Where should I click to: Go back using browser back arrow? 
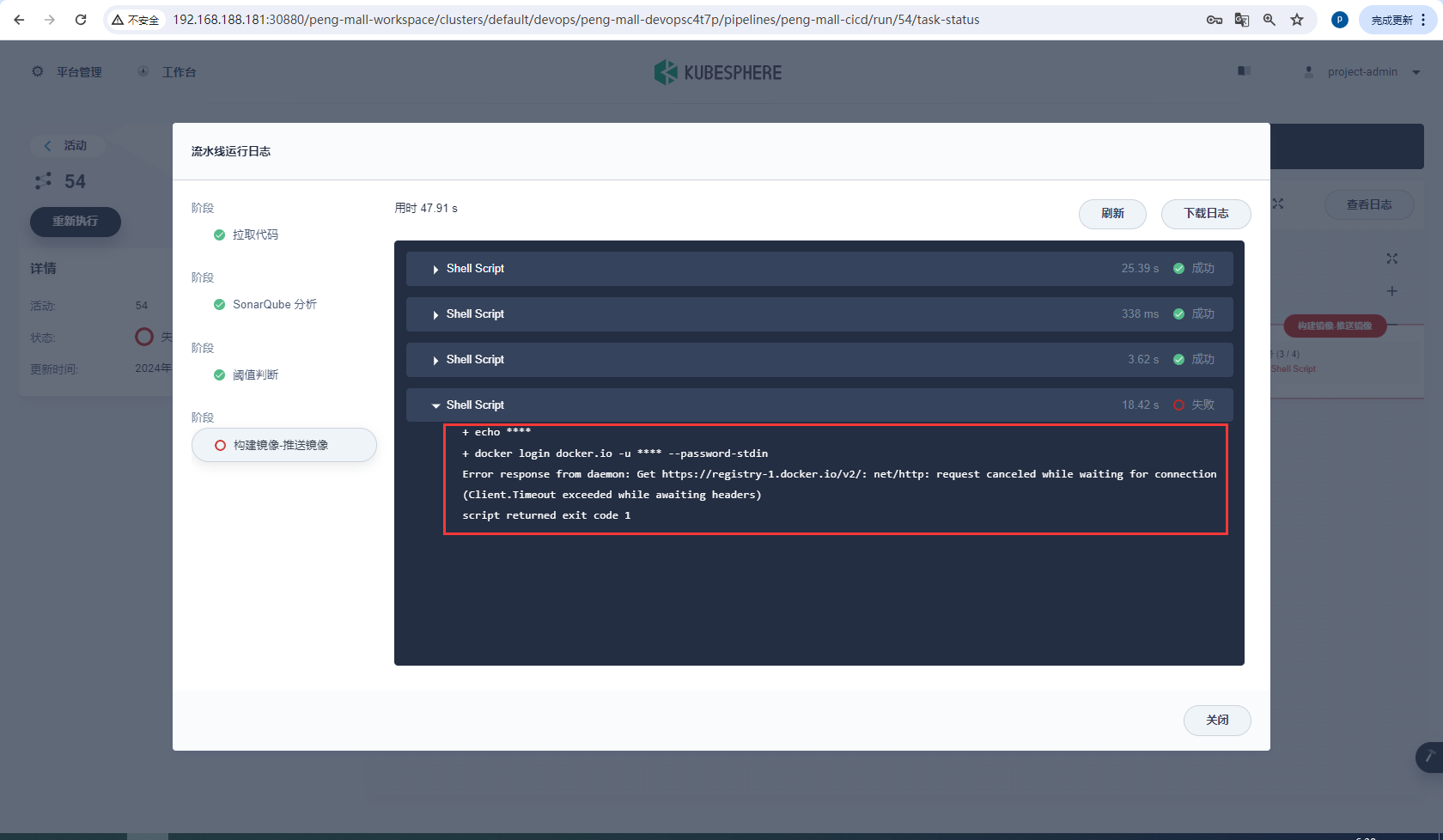pyautogui.click(x=19, y=20)
